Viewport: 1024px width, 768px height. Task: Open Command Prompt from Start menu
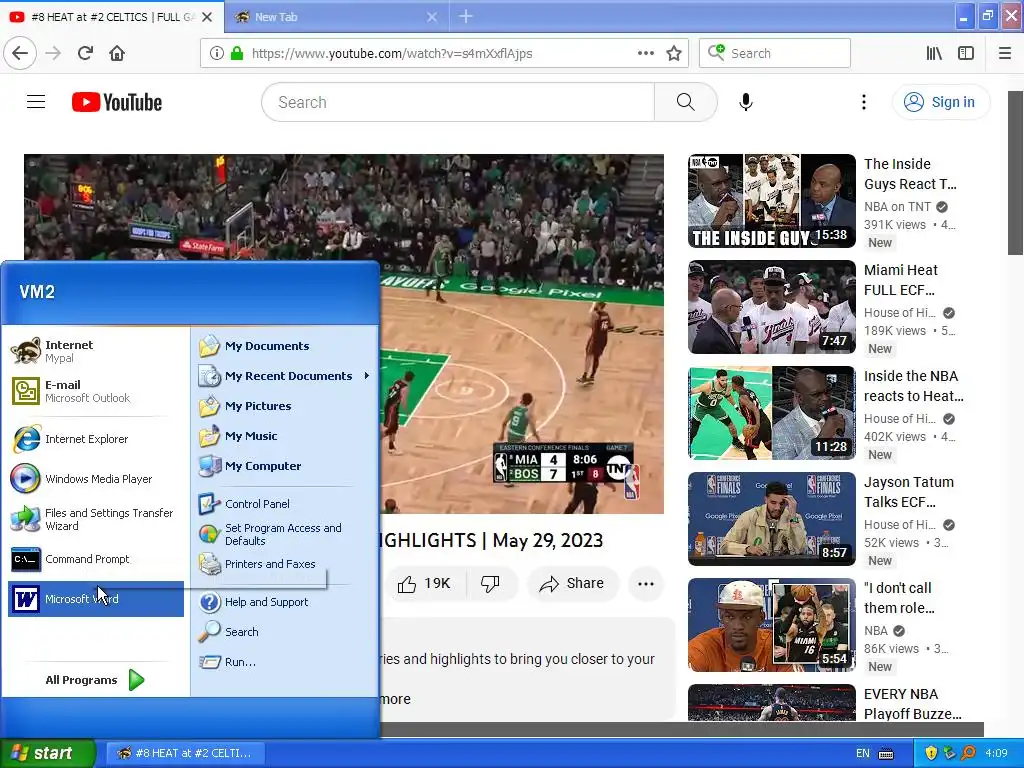tap(96, 559)
